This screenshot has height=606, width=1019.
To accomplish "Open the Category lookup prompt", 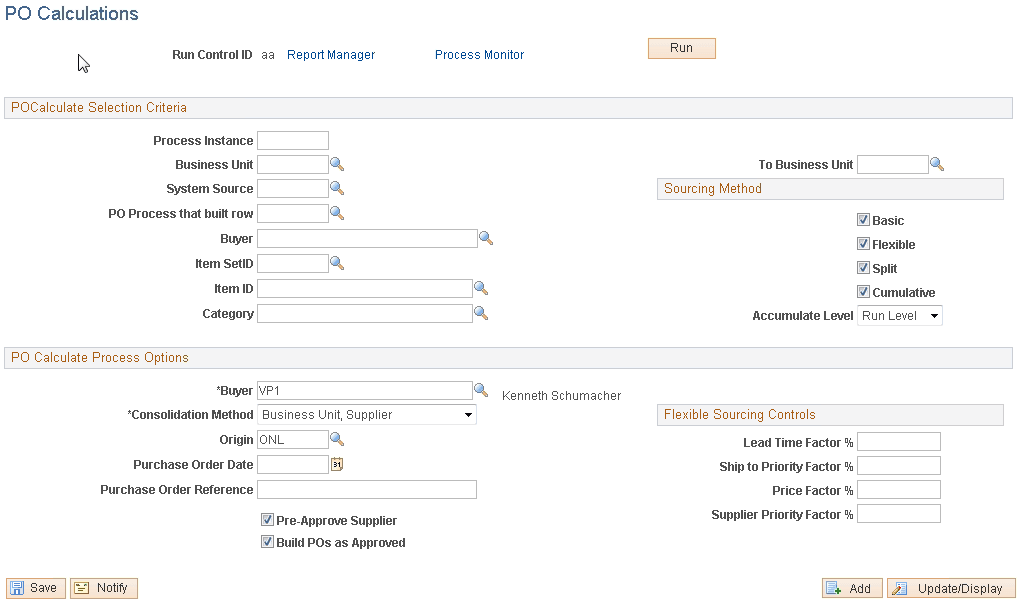I will (482, 313).
